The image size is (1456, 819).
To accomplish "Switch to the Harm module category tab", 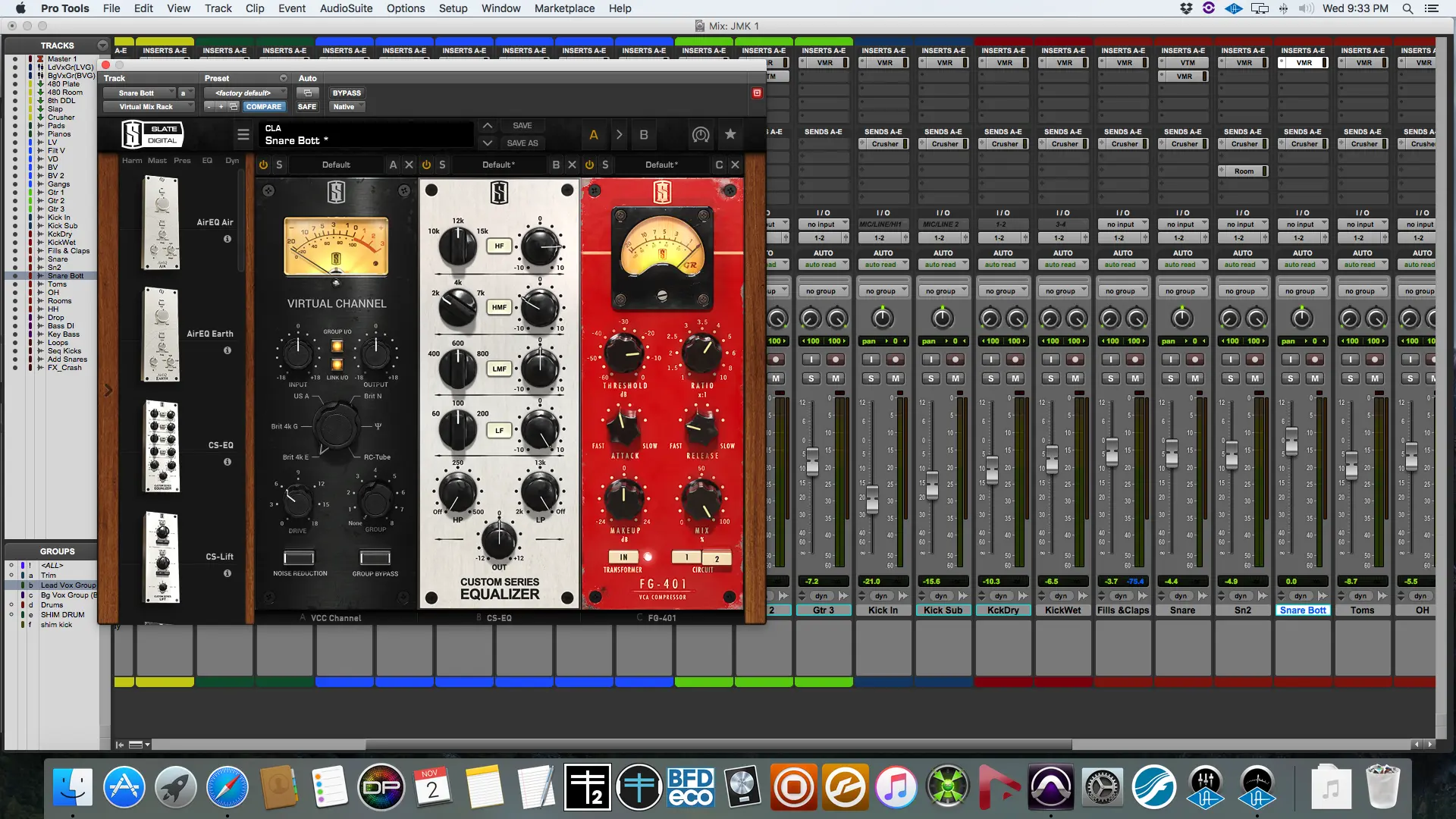I will tap(132, 160).
